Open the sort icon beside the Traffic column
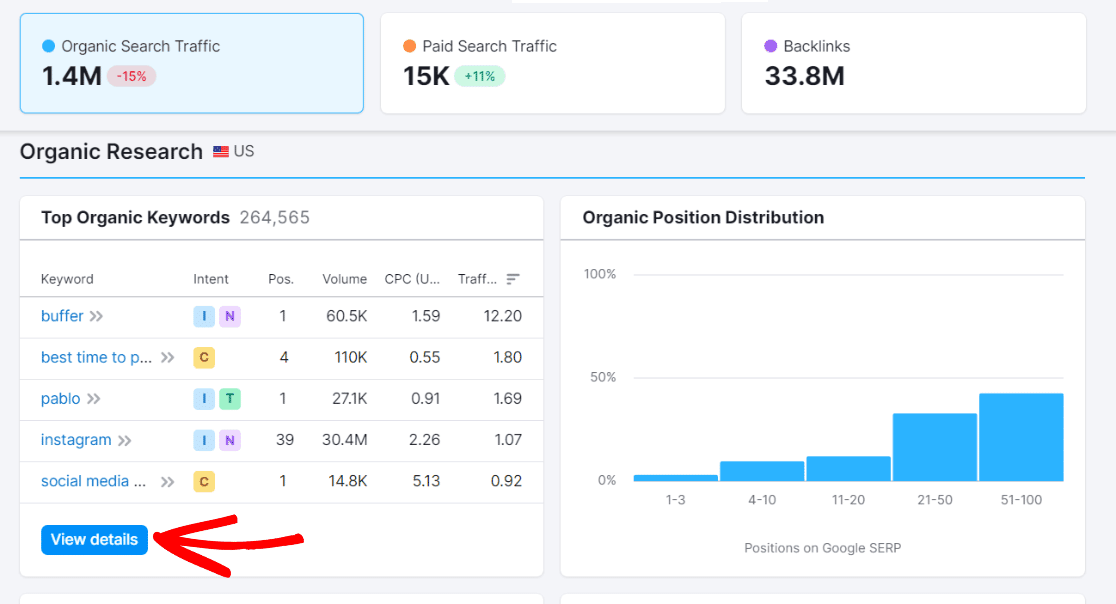This screenshot has height=604, width=1116. 511,279
